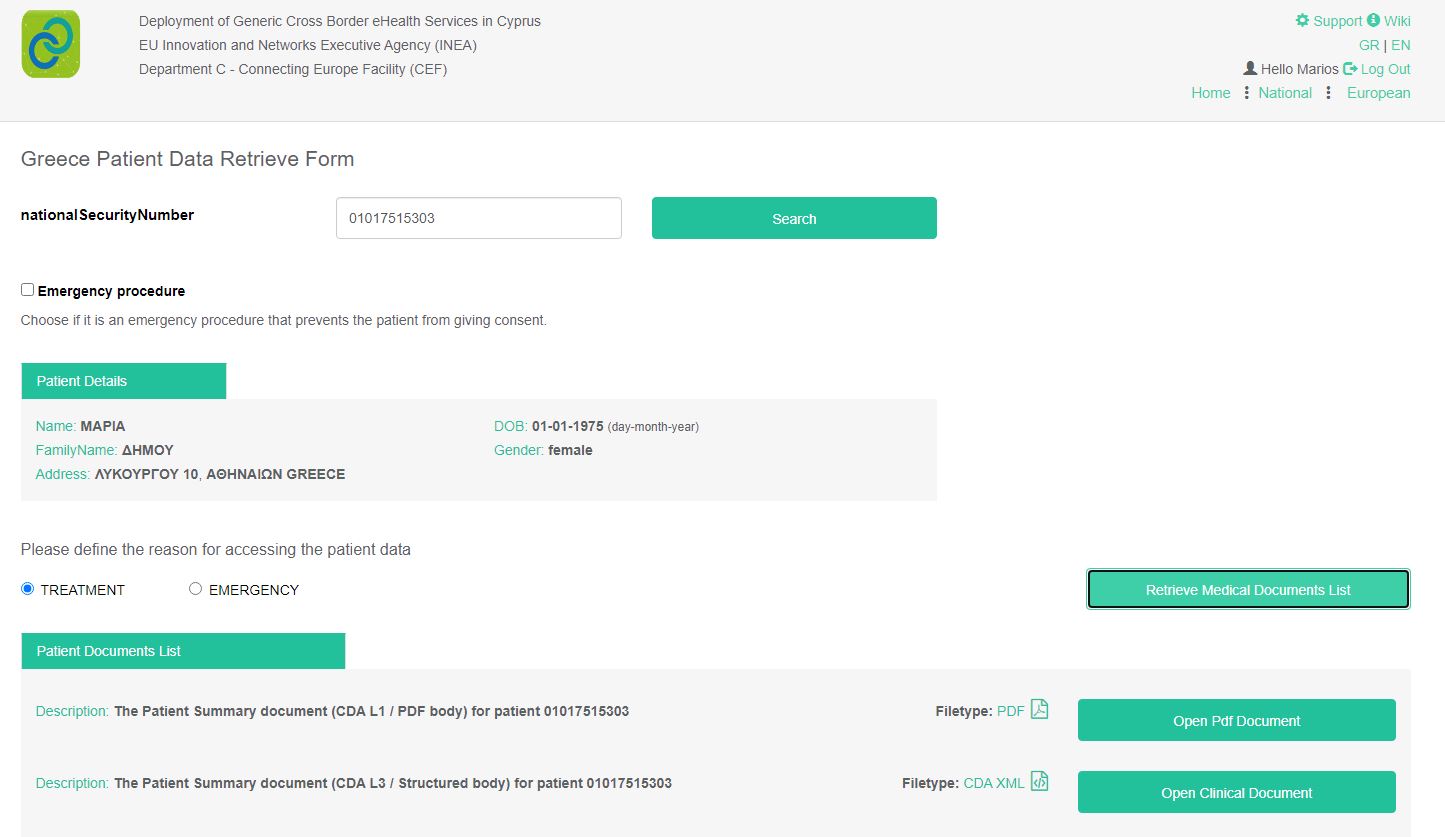
Task: Open the National menu
Action: [1285, 93]
